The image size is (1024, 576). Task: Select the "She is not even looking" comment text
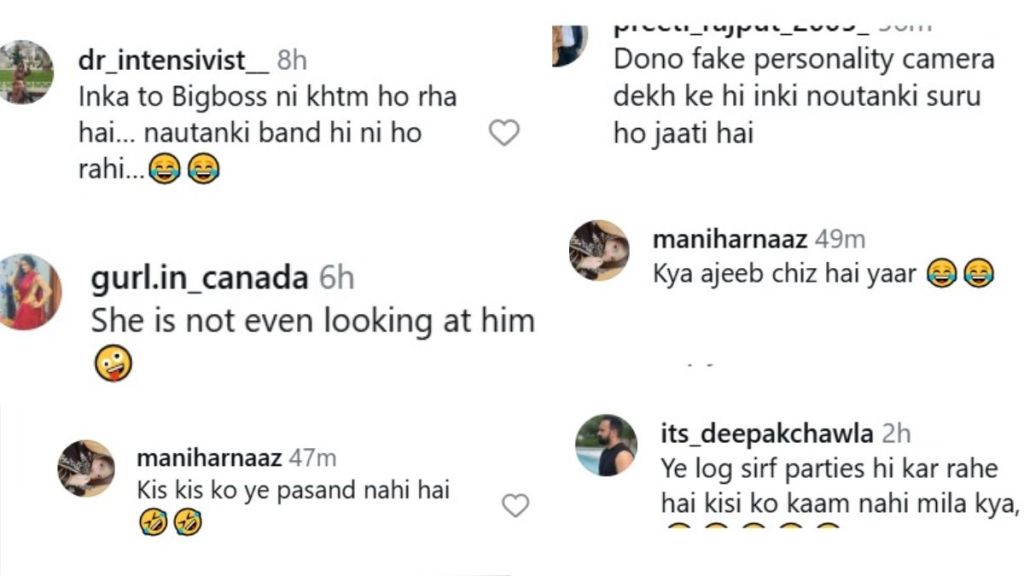click(312, 320)
